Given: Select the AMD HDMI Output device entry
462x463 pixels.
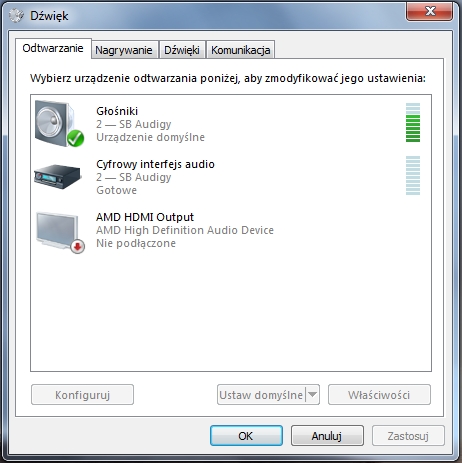Looking at the screenshot, I should (x=231, y=230).
